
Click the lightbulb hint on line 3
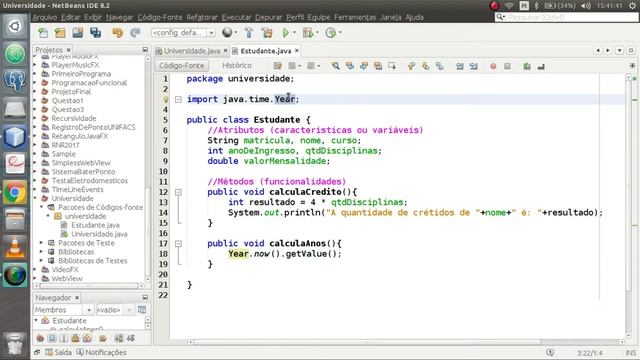165,99
